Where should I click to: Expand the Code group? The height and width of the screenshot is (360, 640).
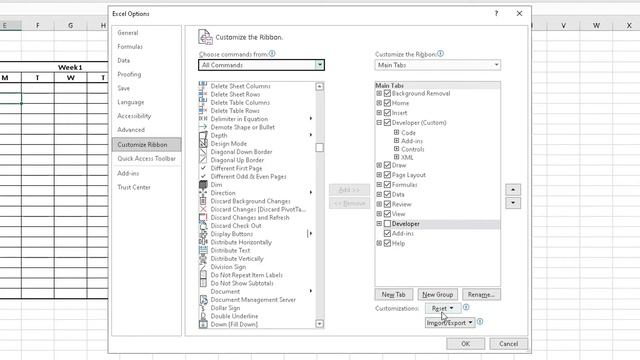396,133
